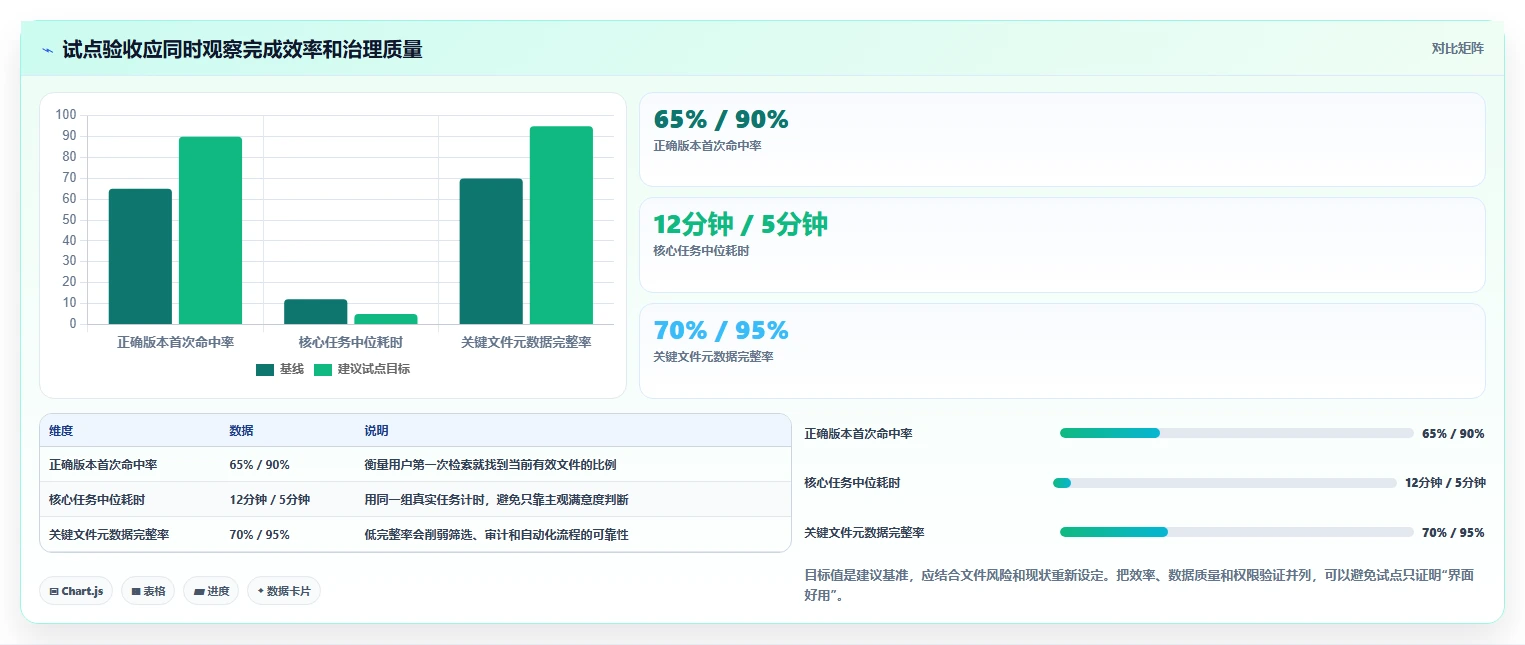Click the panel title 试点验收应同时观察完成效率和治理质量
The image size is (1525, 645).
point(242,50)
